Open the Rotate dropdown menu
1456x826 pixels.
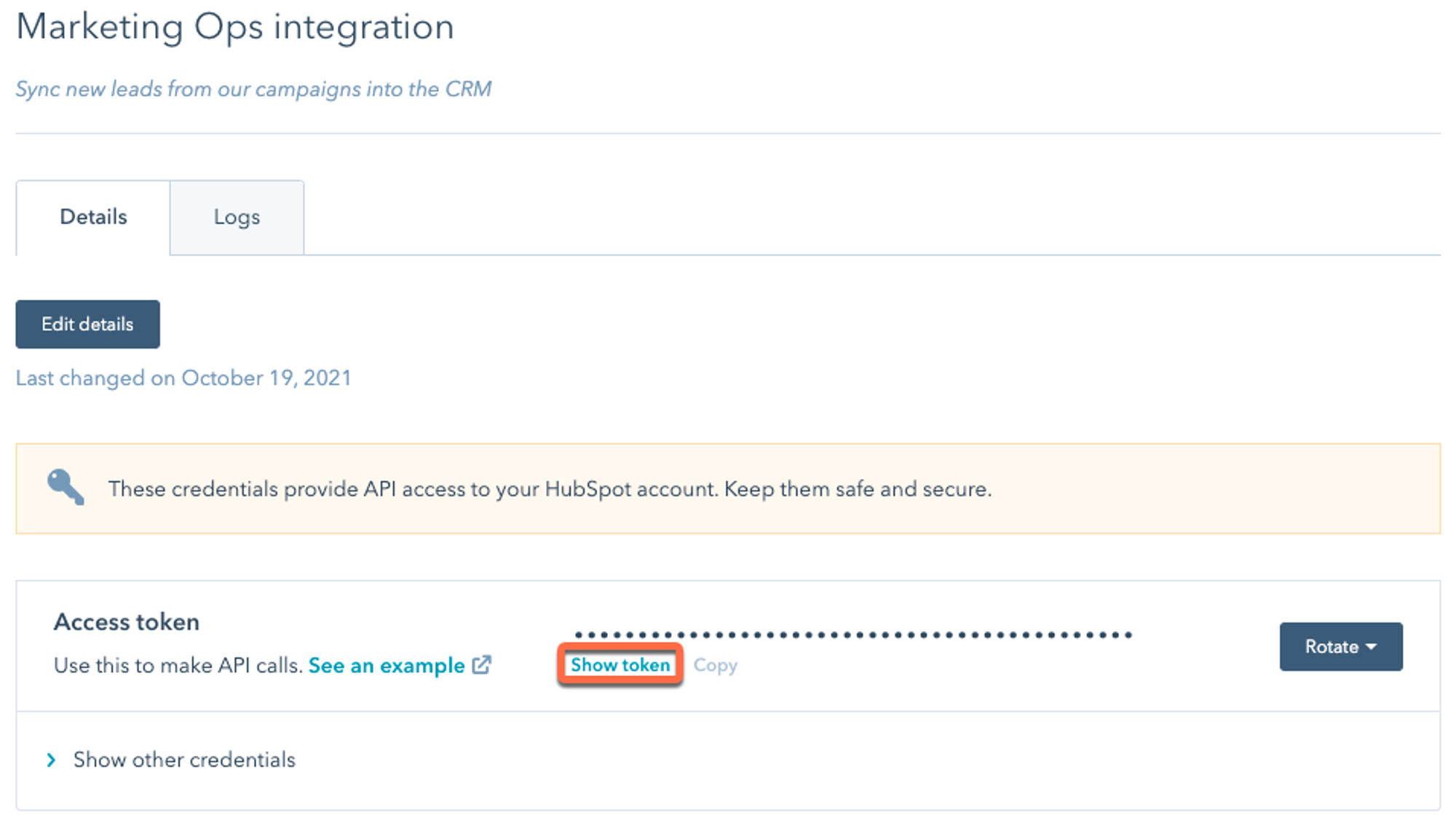coord(1340,646)
